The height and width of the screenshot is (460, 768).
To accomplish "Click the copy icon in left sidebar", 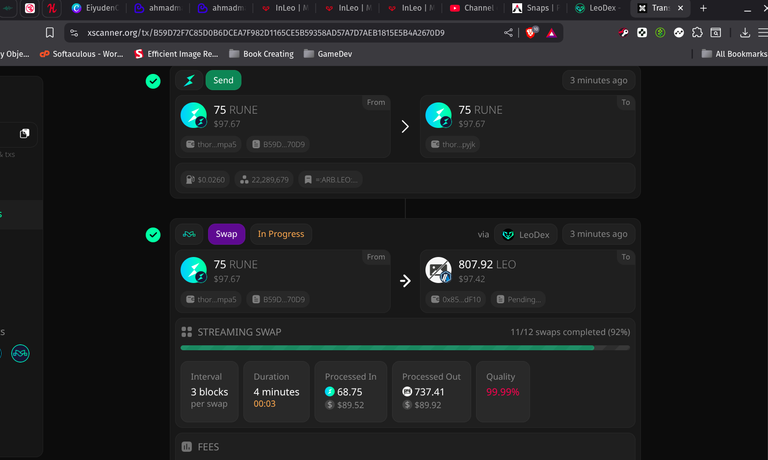I will coord(24,134).
